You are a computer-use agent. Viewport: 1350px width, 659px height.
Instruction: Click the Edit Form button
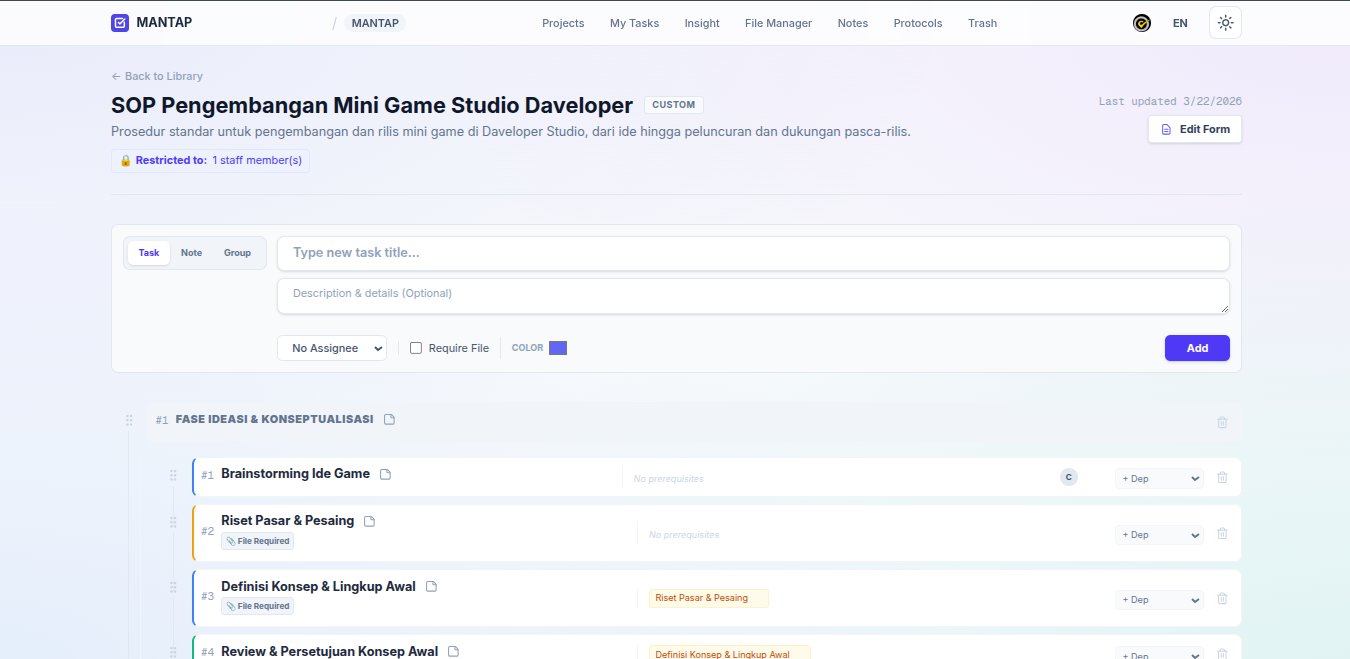[1195, 129]
